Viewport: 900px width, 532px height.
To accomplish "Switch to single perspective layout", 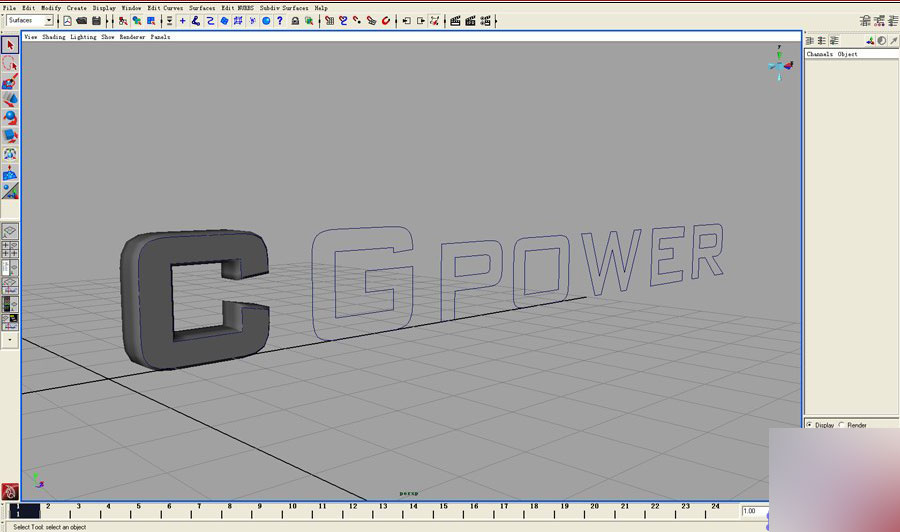I will pos(10,231).
